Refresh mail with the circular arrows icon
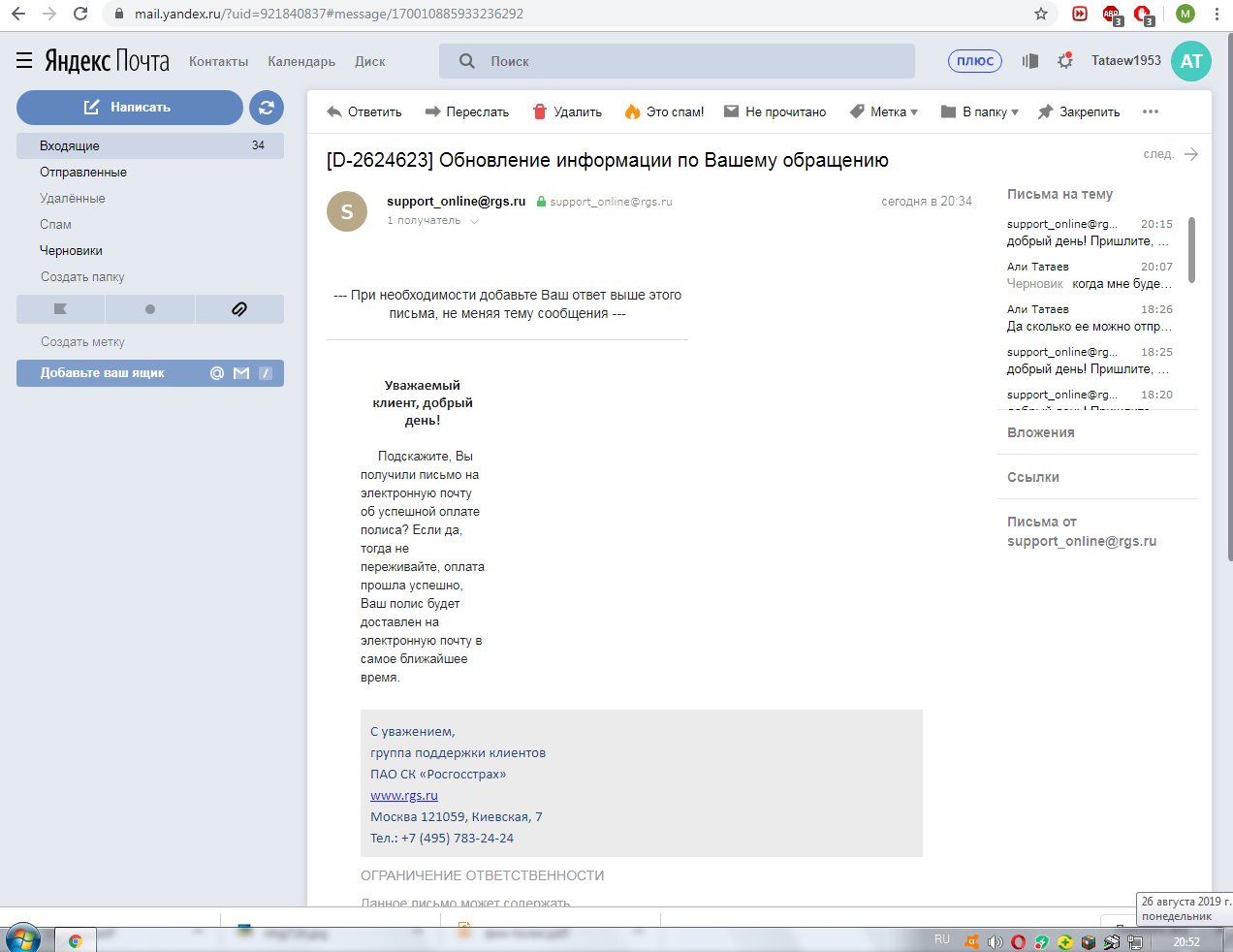 point(267,108)
